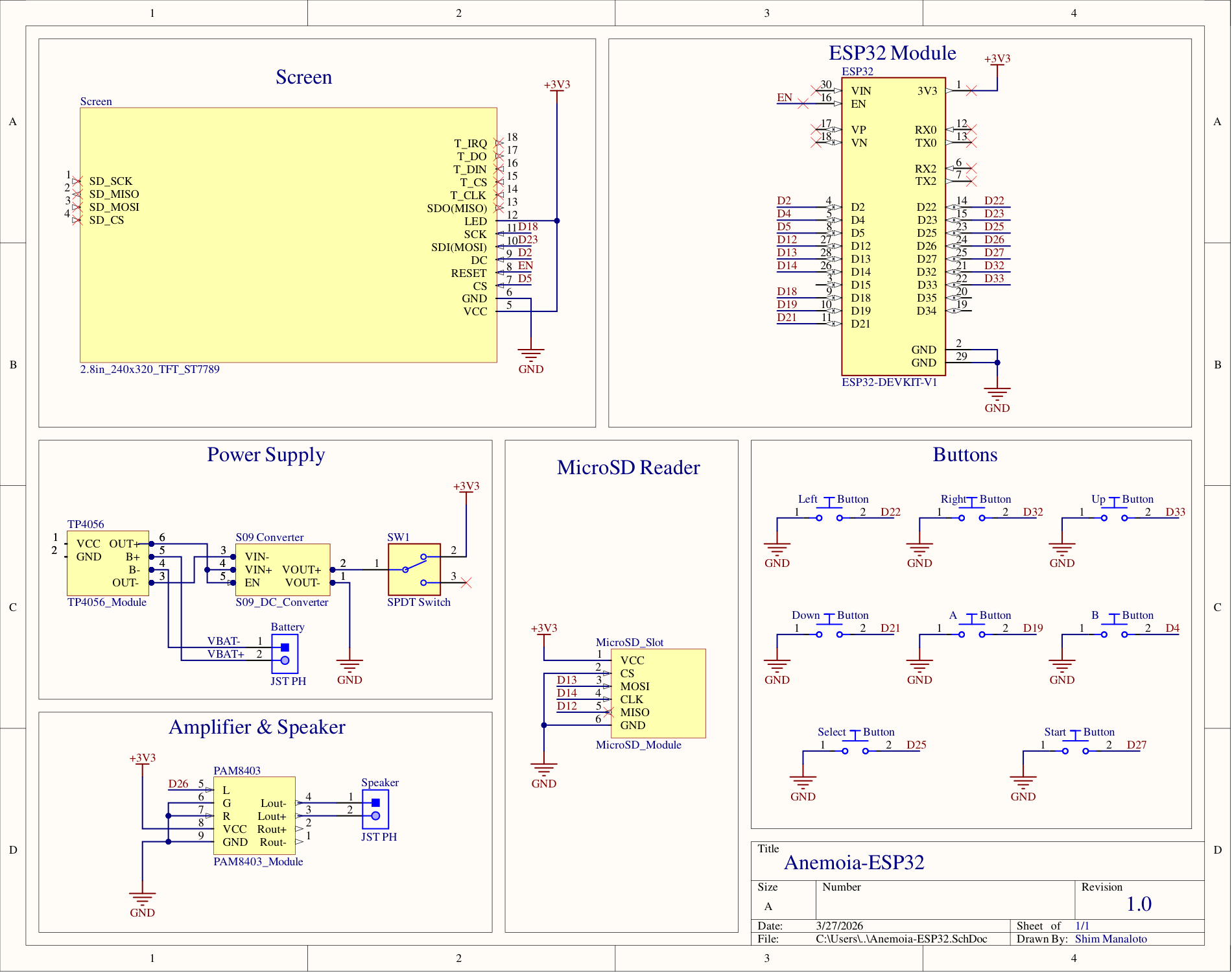
Task: Click the Down Button switch symbol
Action: 829,627
